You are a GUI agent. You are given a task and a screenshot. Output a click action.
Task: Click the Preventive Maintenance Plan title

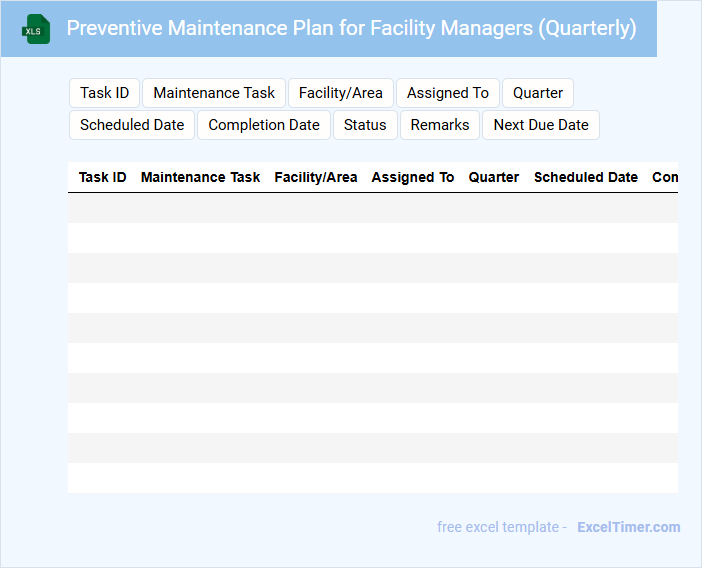(x=351, y=28)
